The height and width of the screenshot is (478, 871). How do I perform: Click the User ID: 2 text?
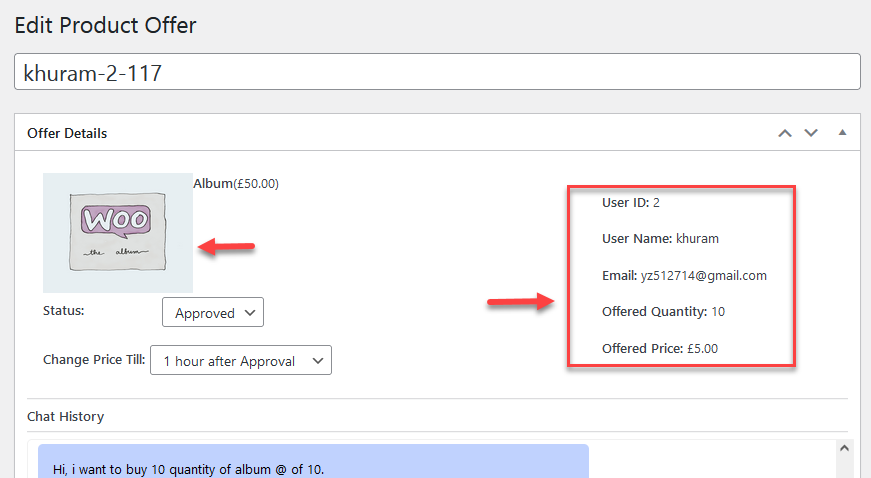click(630, 203)
